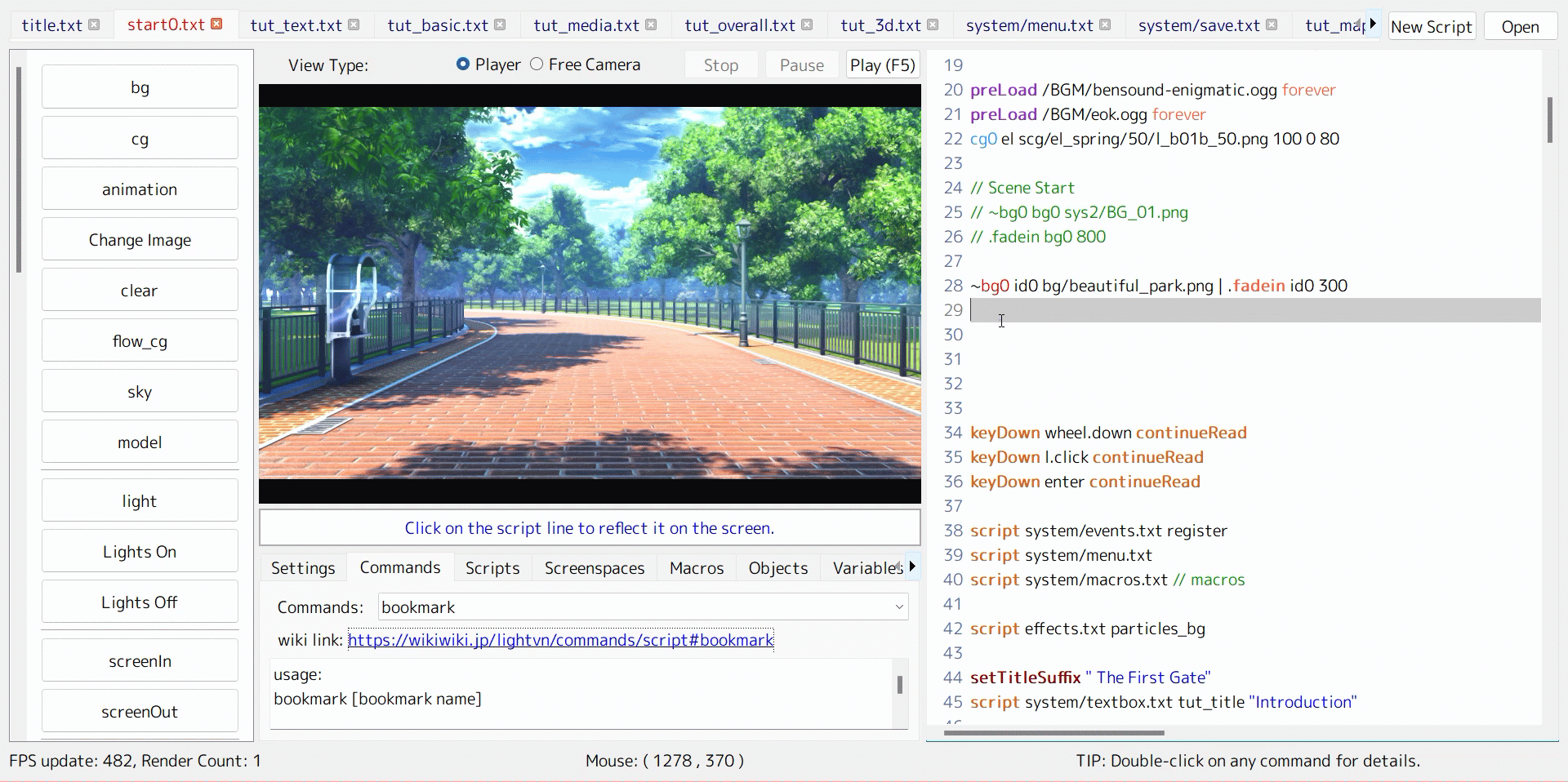Start playback with Play (F5)

point(883,64)
